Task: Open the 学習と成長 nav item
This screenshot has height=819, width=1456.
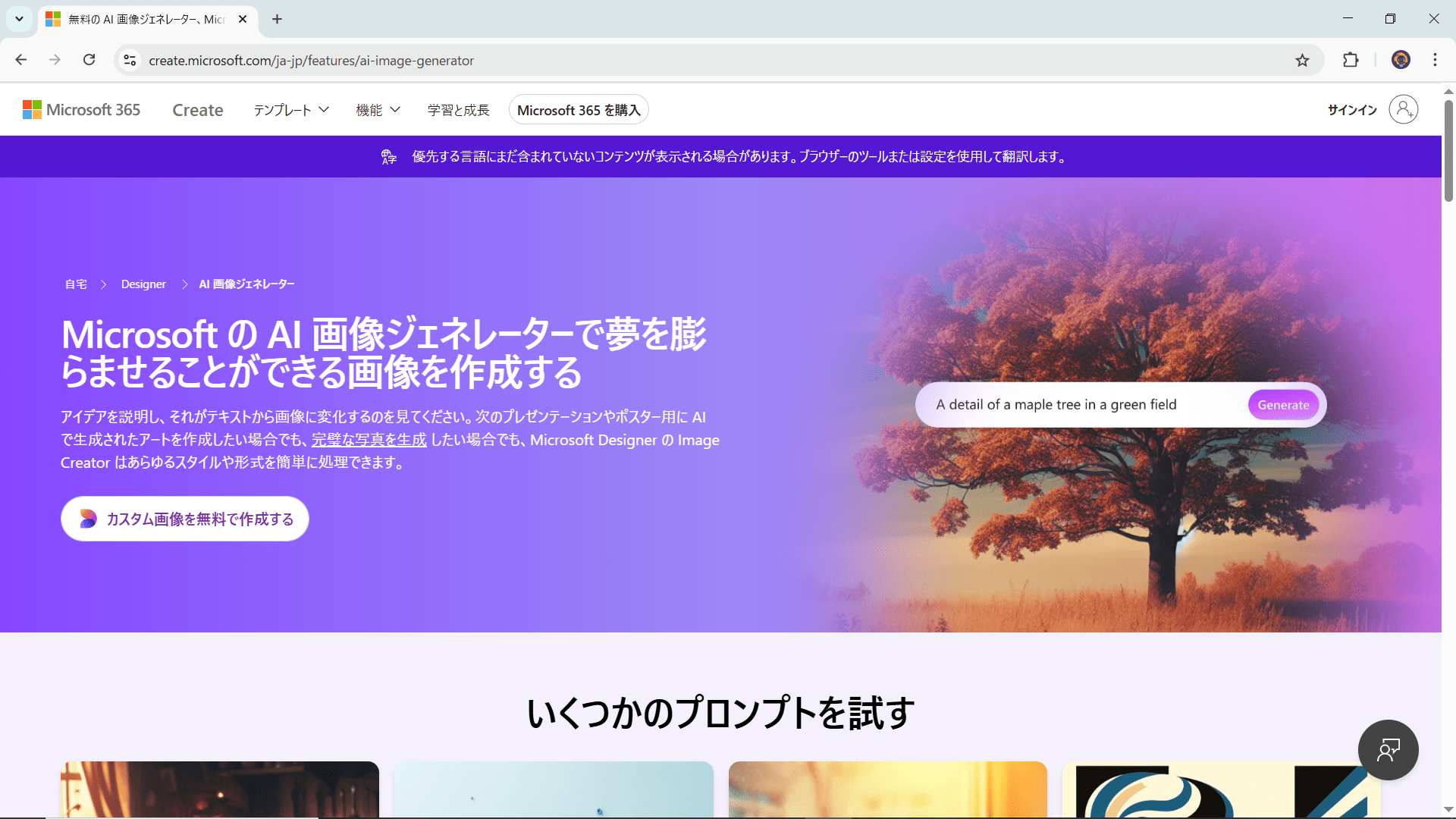Action: (x=458, y=110)
